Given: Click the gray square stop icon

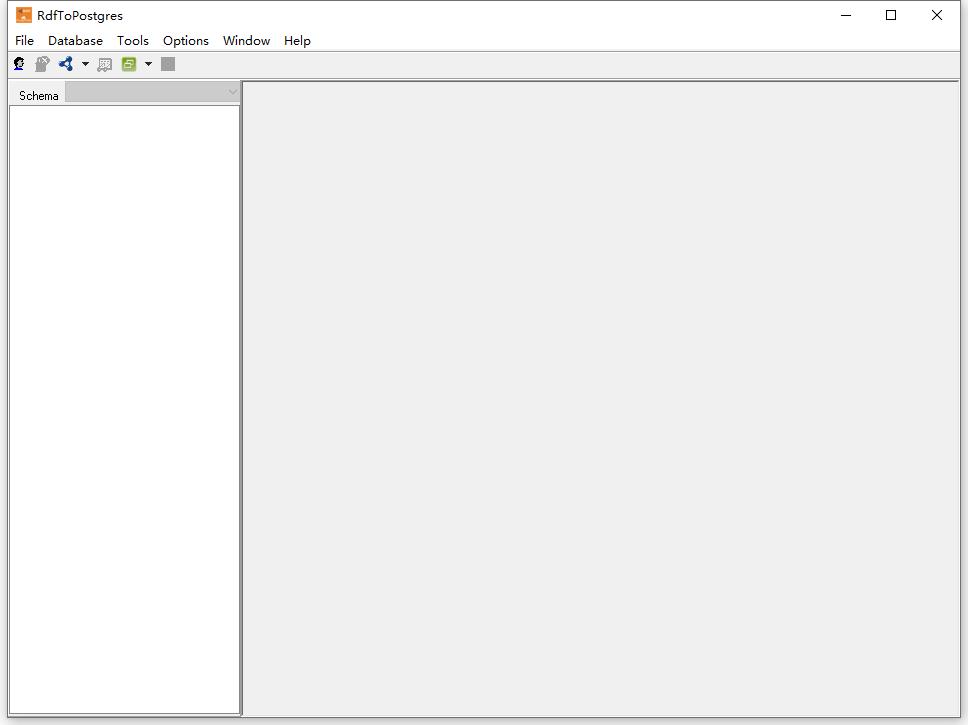Looking at the screenshot, I should pyautogui.click(x=168, y=64).
